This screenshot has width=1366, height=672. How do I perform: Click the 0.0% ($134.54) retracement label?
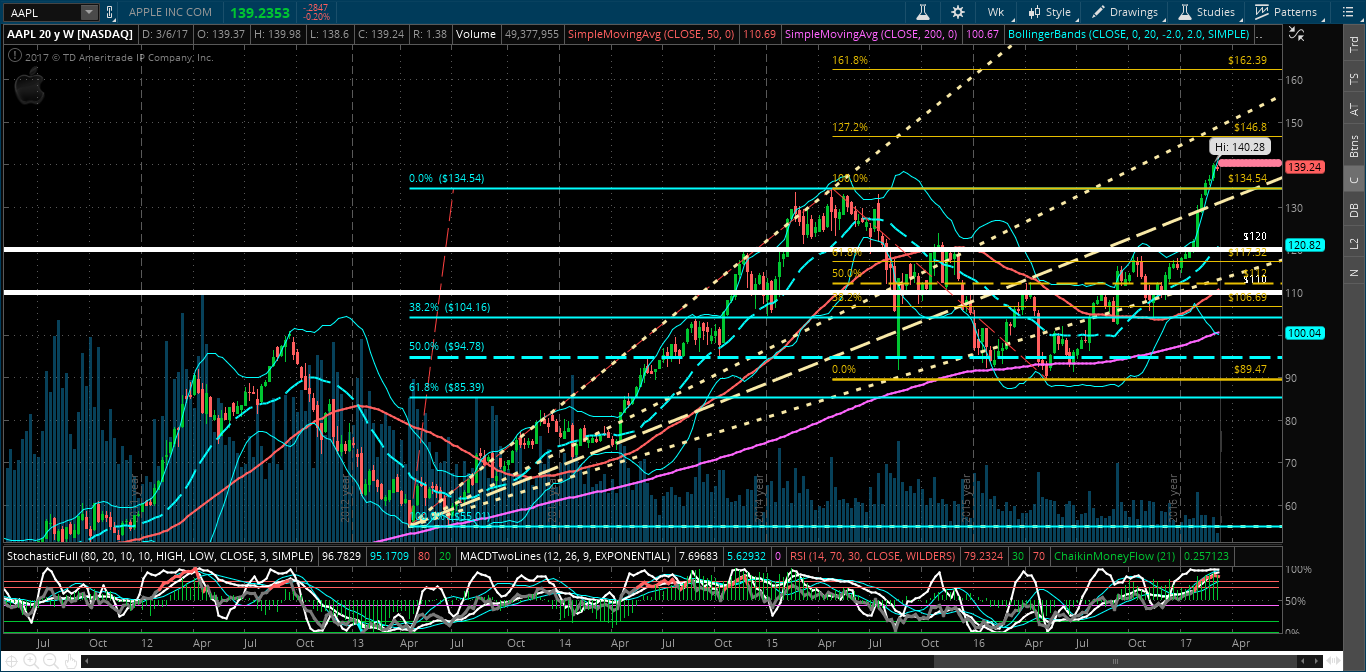(447, 178)
